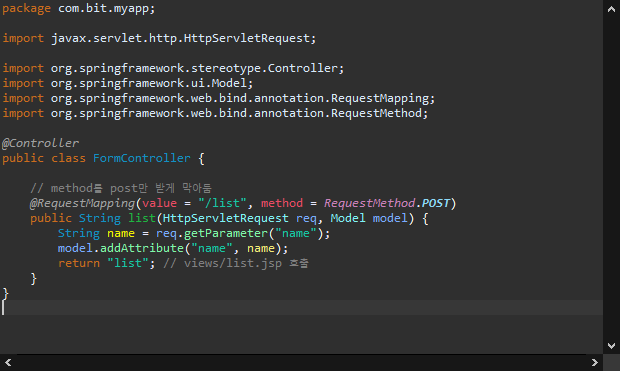
Task: Click the @RequestMapping annotation
Action: click(83, 203)
